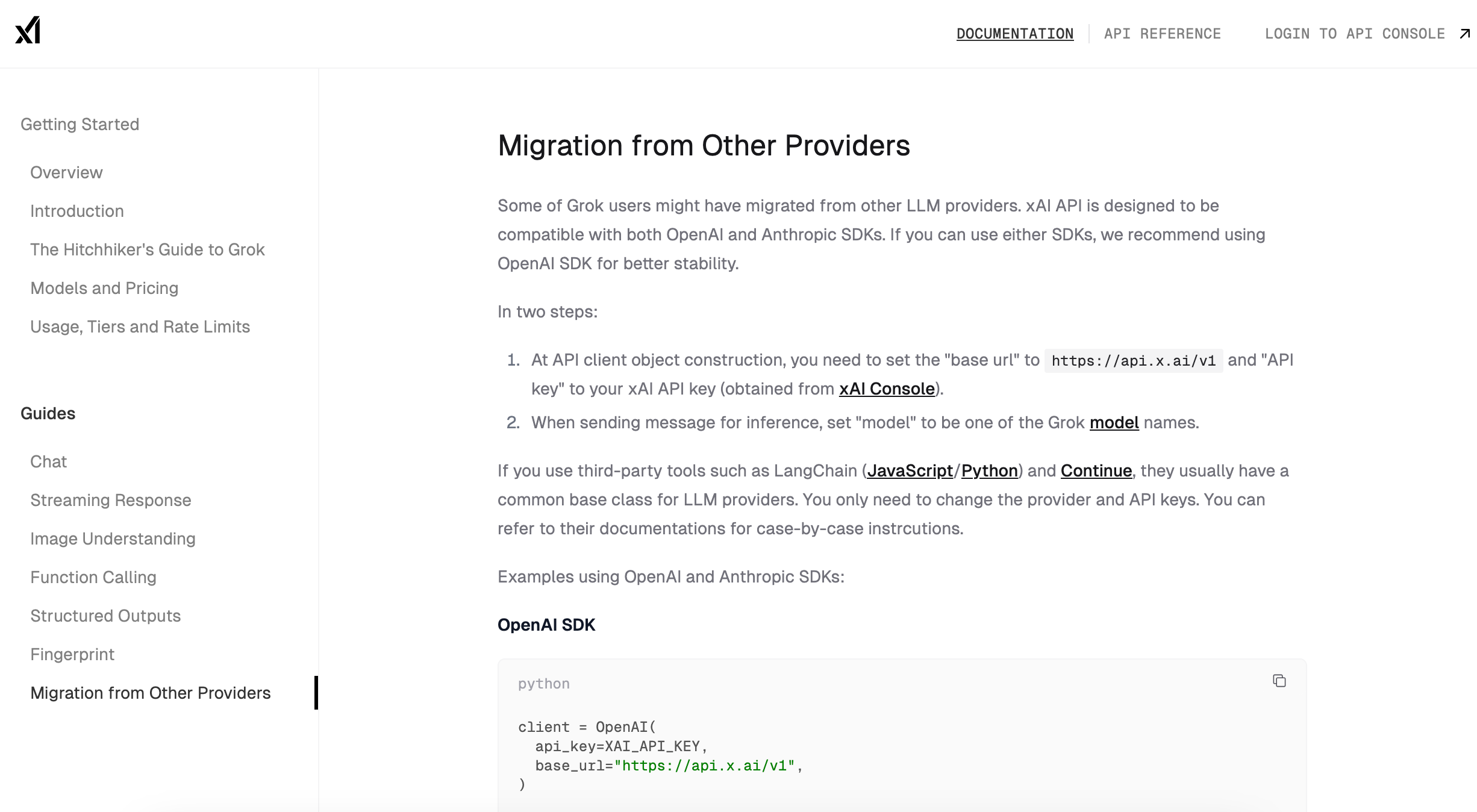
Task: Select the Structured Outputs guide
Action: (105, 616)
